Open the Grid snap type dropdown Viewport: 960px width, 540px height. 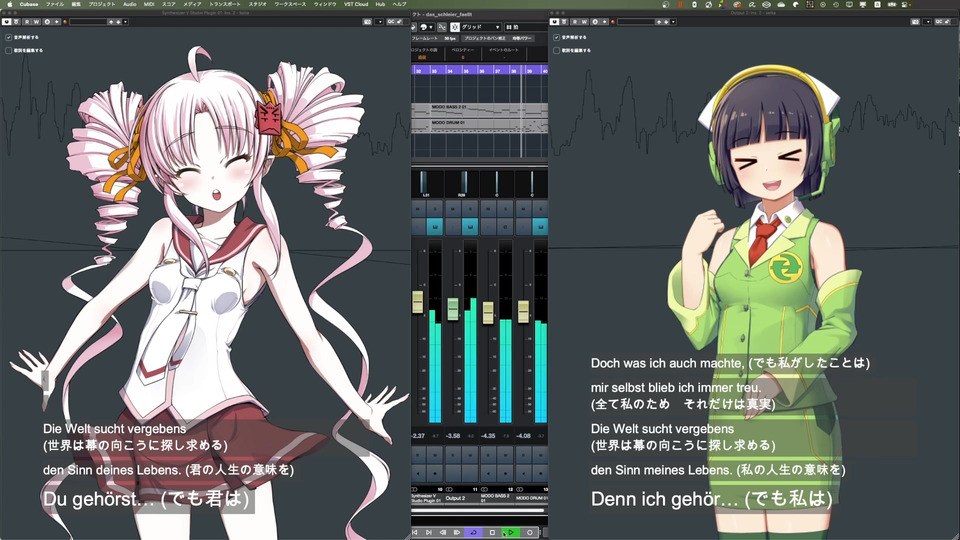click(x=476, y=27)
